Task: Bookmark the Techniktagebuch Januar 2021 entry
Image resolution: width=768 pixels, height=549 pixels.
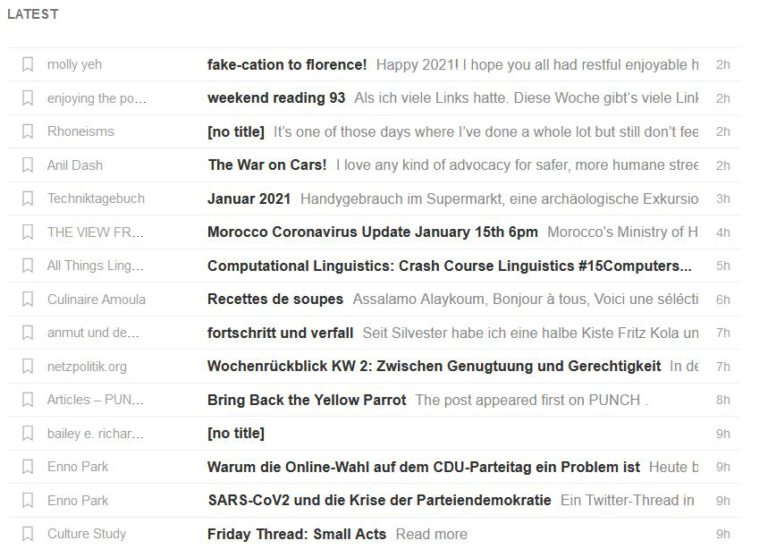Action: pos(28,198)
